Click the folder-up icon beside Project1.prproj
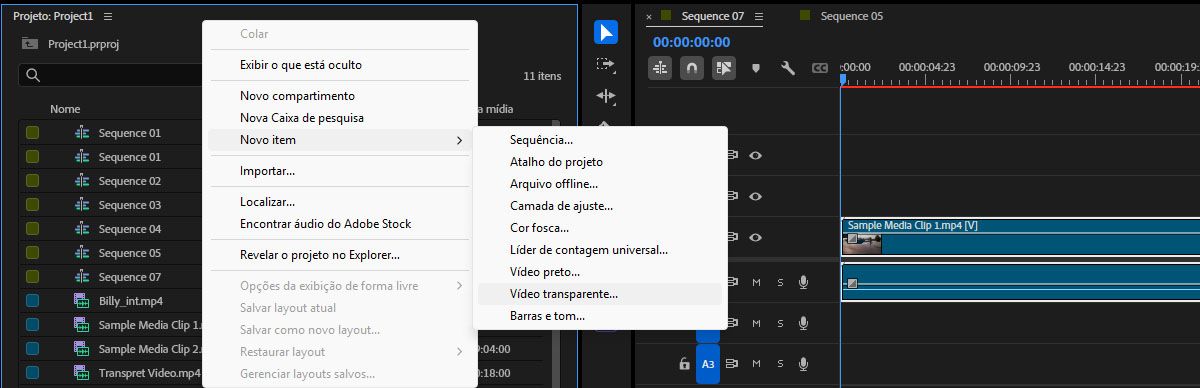Screen dimensions: 1200x388 tap(31, 44)
